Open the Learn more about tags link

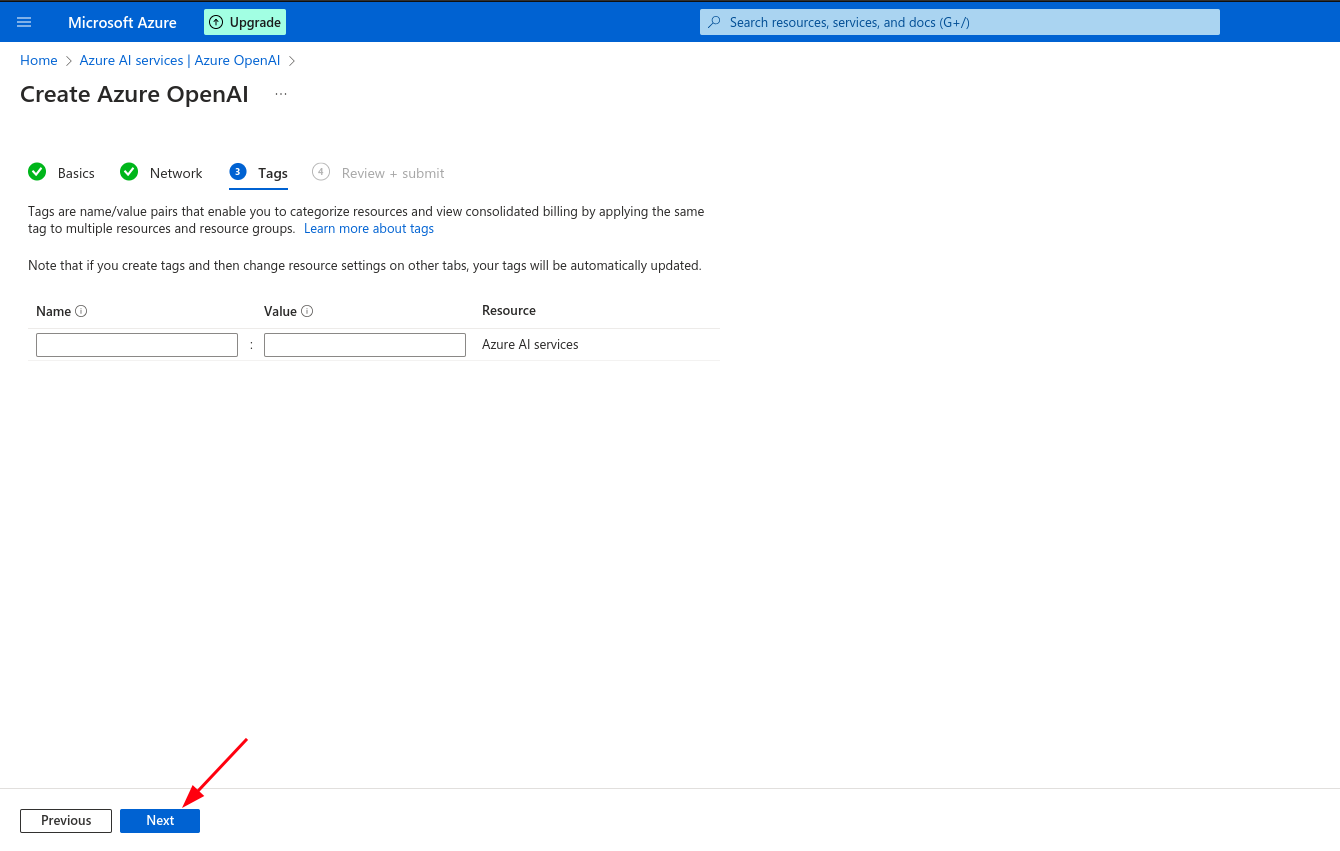[369, 228]
